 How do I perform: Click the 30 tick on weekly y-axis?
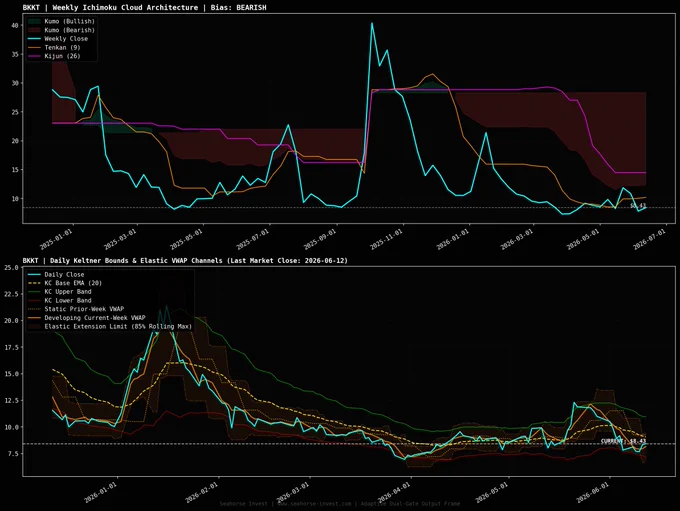click(x=15, y=83)
